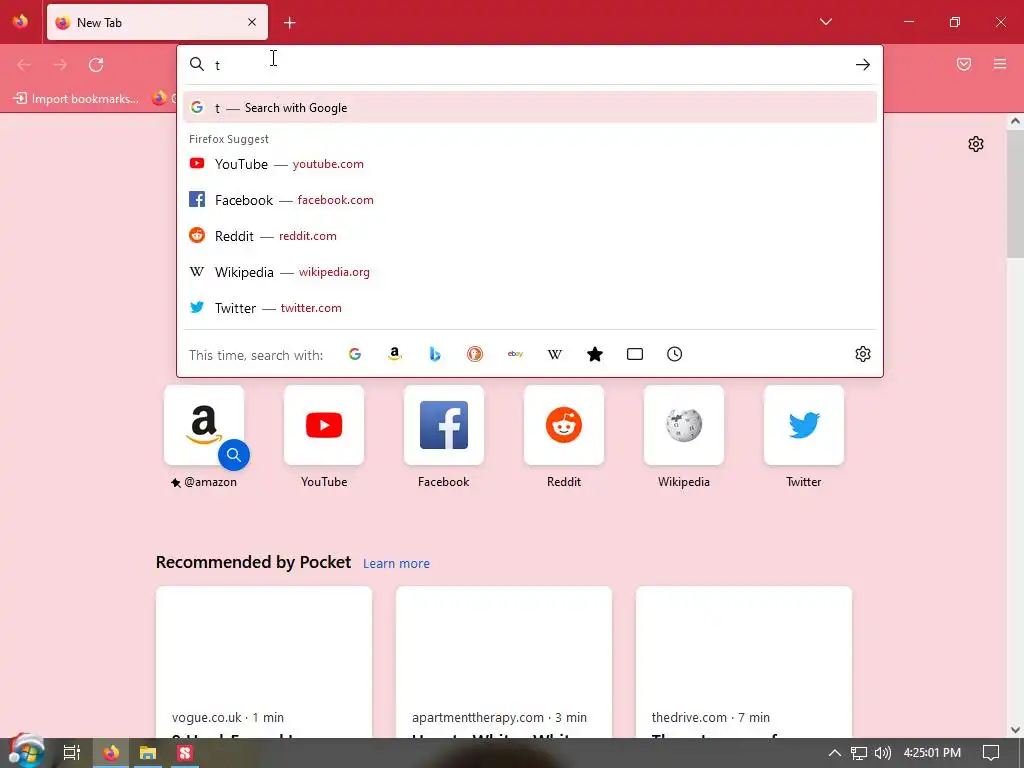Viewport: 1024px width, 768px height.
Task: Click Import bookmarks in bookmarks toolbar
Action: pos(76,99)
